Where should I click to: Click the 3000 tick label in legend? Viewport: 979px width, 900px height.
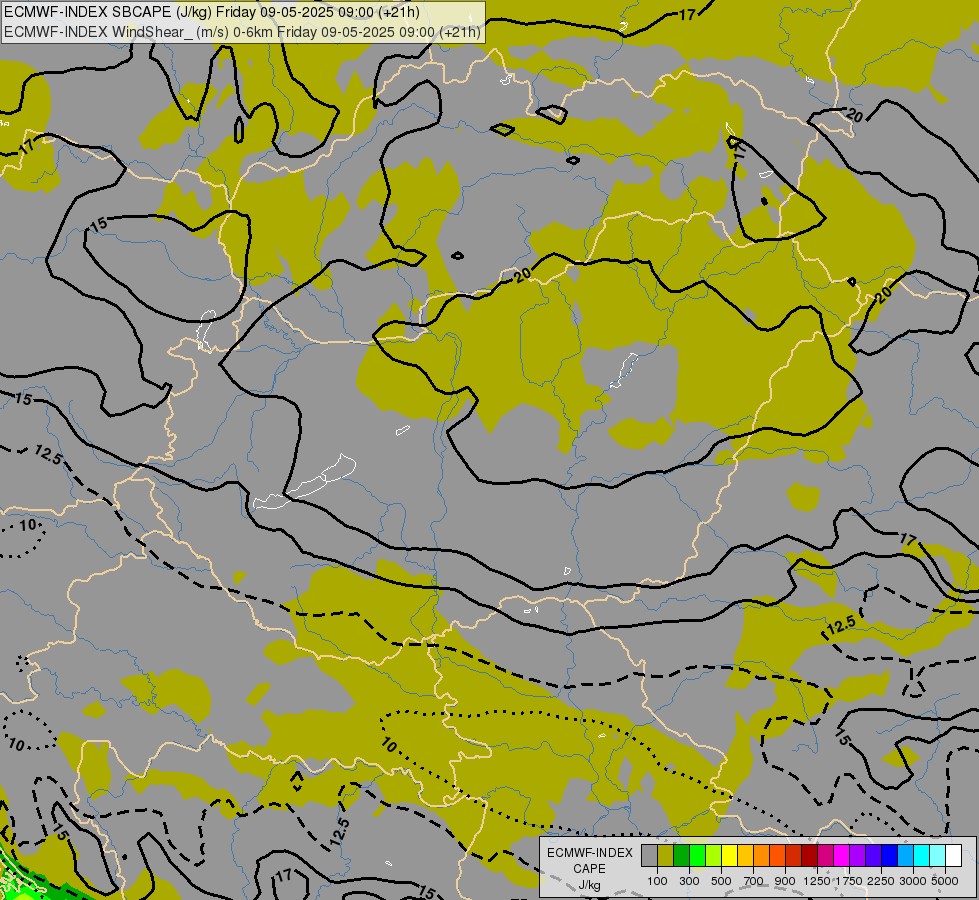coord(913,881)
